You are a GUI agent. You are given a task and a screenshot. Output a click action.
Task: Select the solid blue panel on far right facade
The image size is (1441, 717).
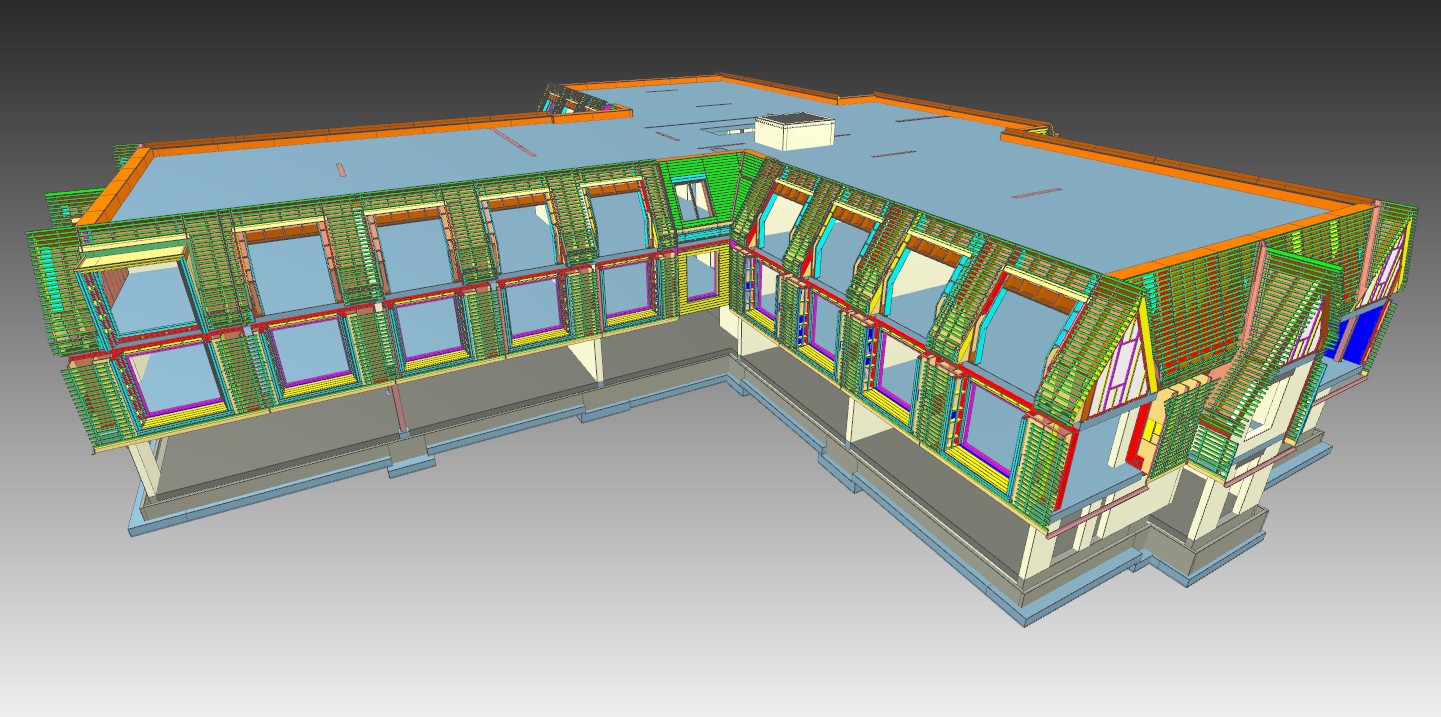click(x=1362, y=330)
